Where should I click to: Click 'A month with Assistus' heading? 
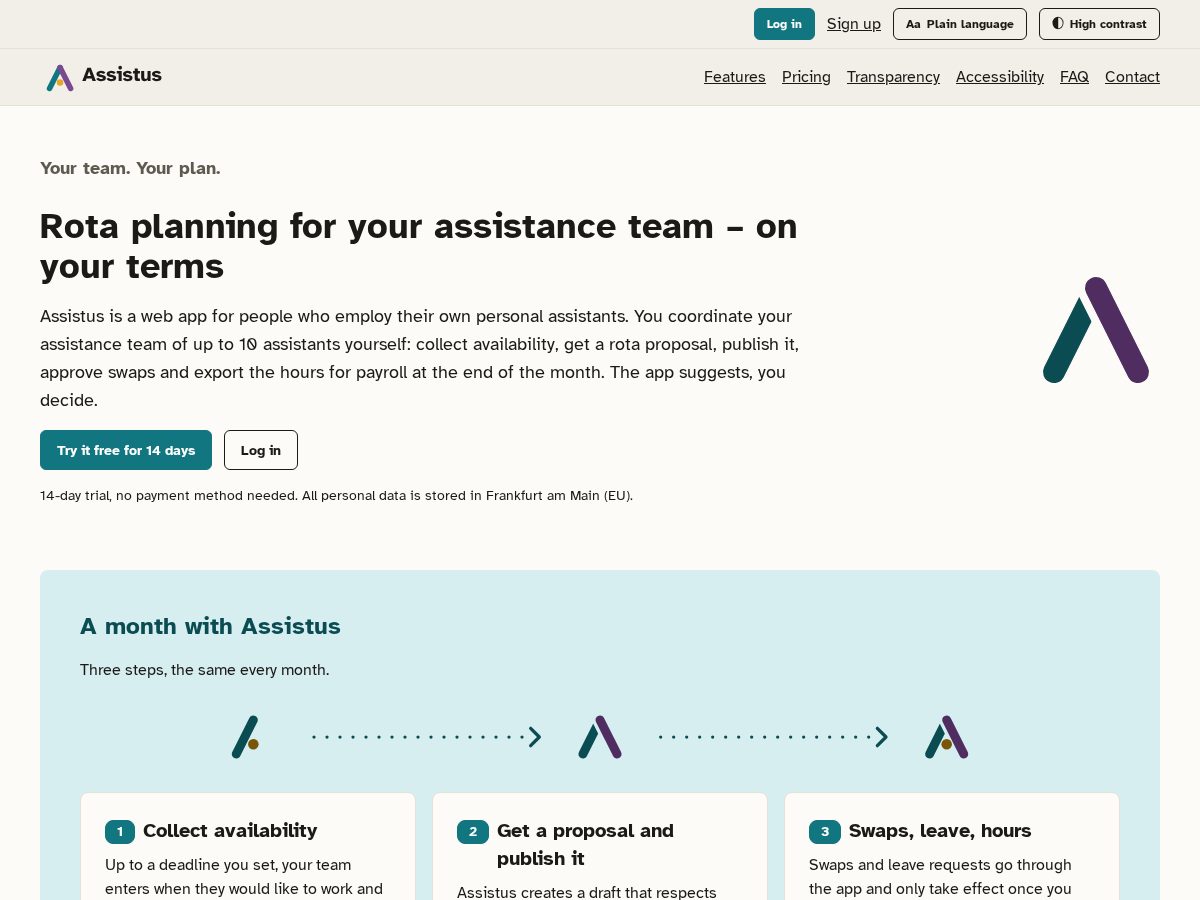[x=210, y=627]
